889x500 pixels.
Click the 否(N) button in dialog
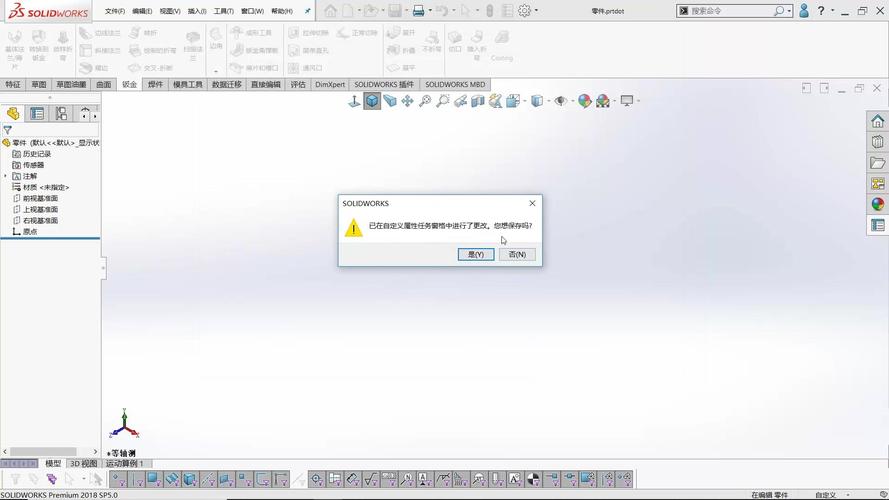click(517, 255)
